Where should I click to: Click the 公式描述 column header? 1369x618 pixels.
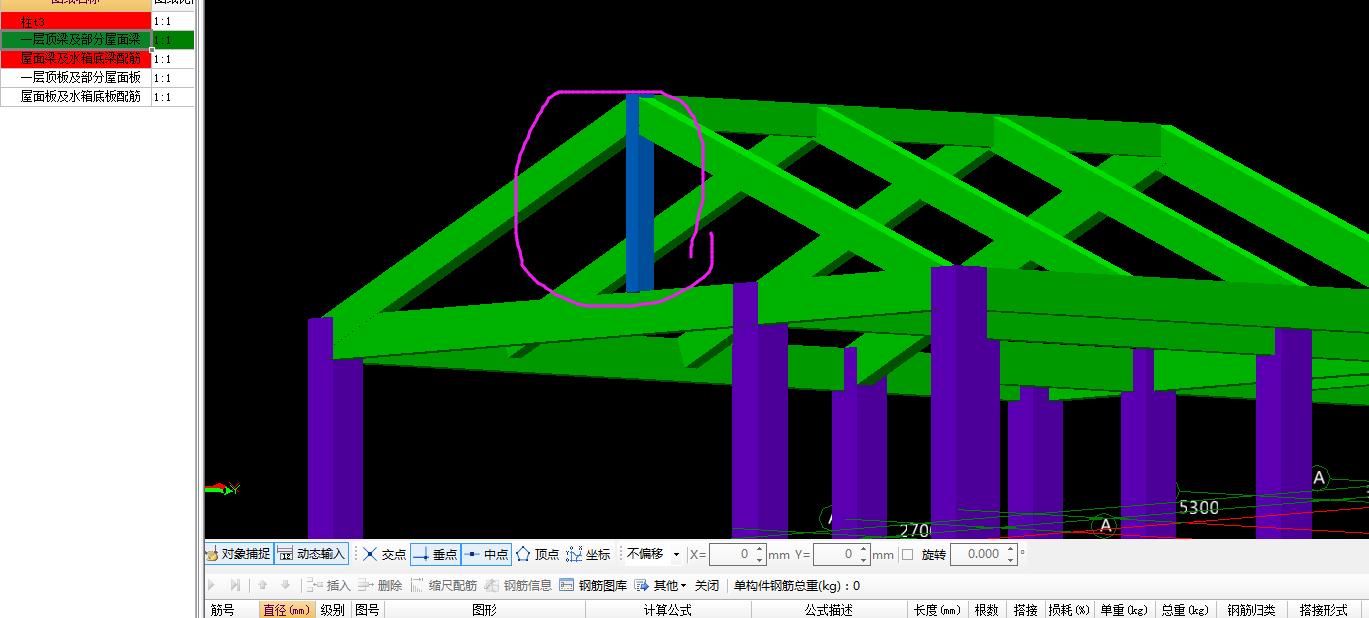click(829, 610)
